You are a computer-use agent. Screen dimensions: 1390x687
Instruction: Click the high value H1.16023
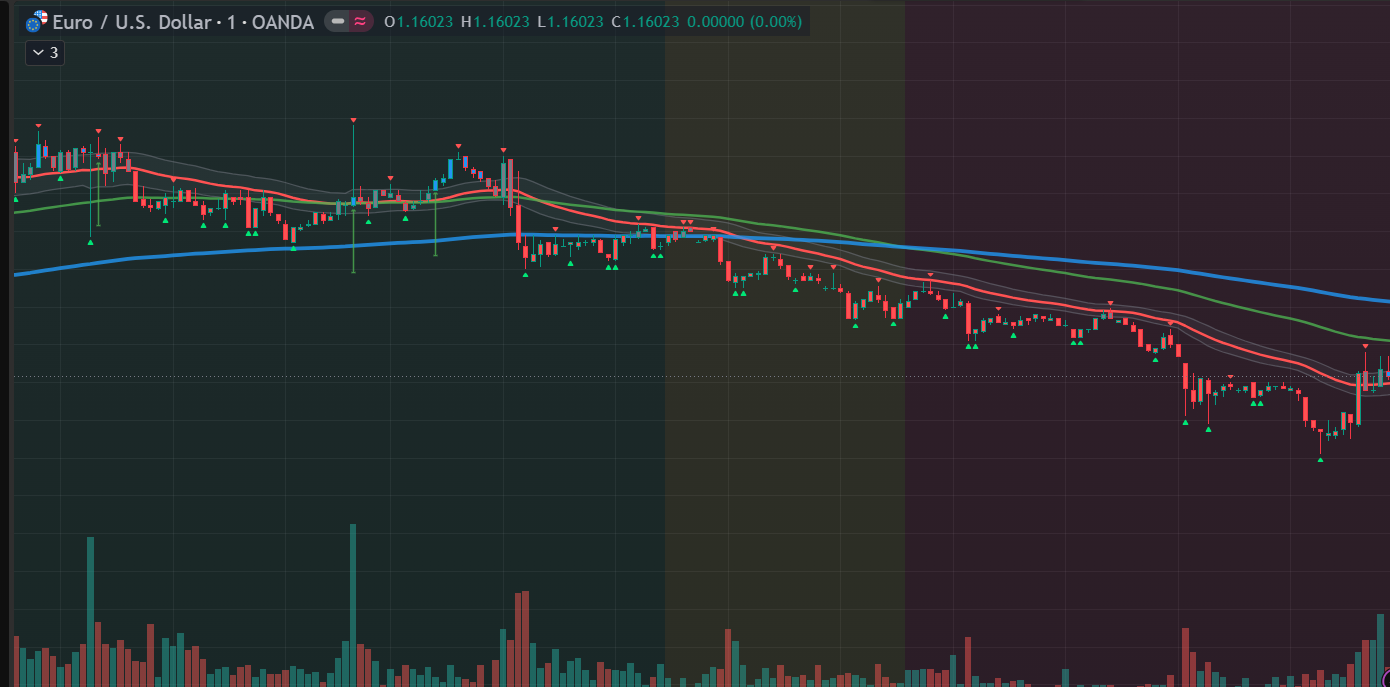point(495,21)
